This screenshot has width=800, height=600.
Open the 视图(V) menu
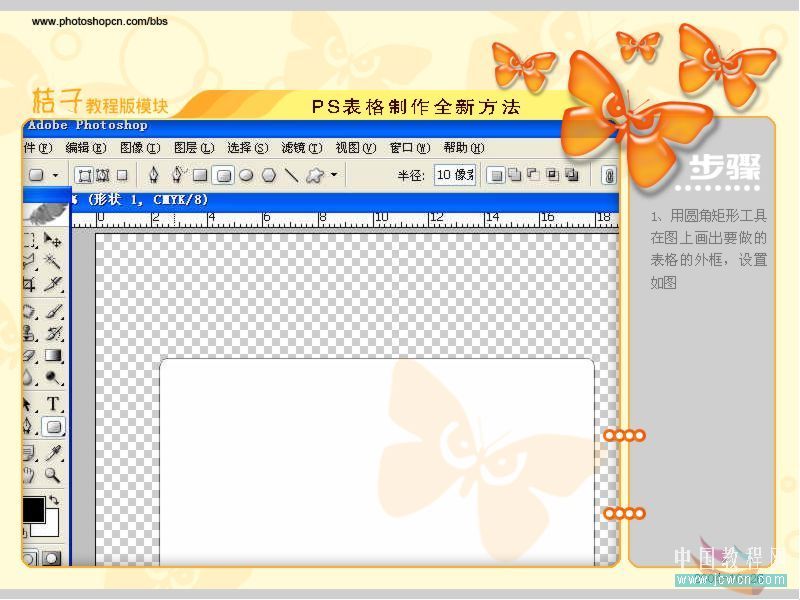click(x=356, y=148)
